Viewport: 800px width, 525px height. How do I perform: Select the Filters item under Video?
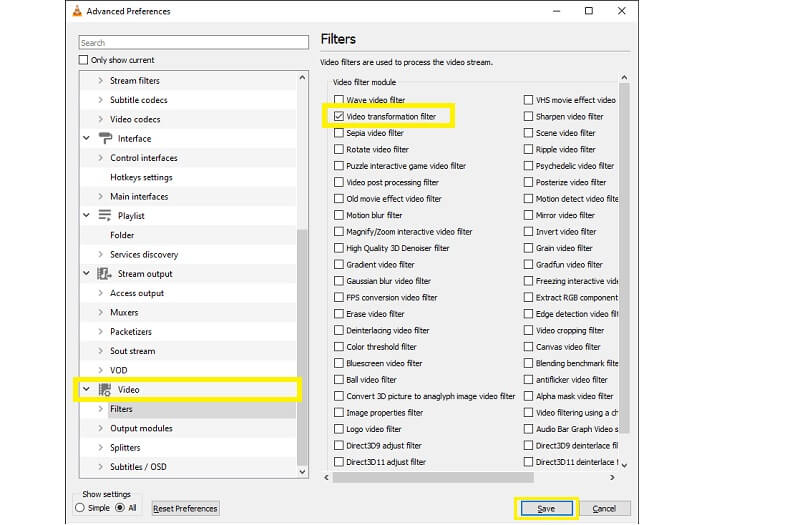click(x=121, y=409)
